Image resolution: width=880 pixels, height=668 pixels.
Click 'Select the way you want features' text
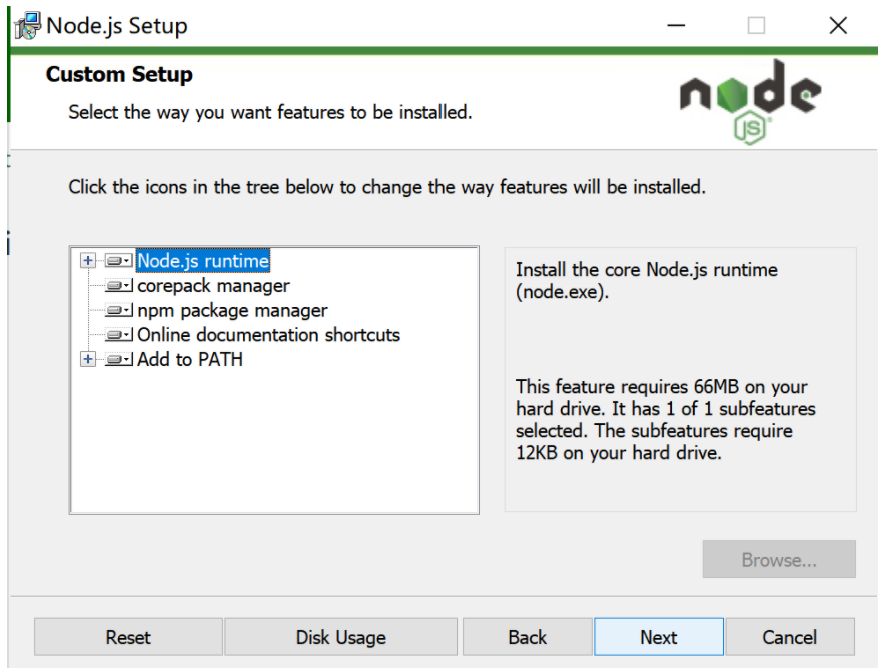(x=270, y=112)
